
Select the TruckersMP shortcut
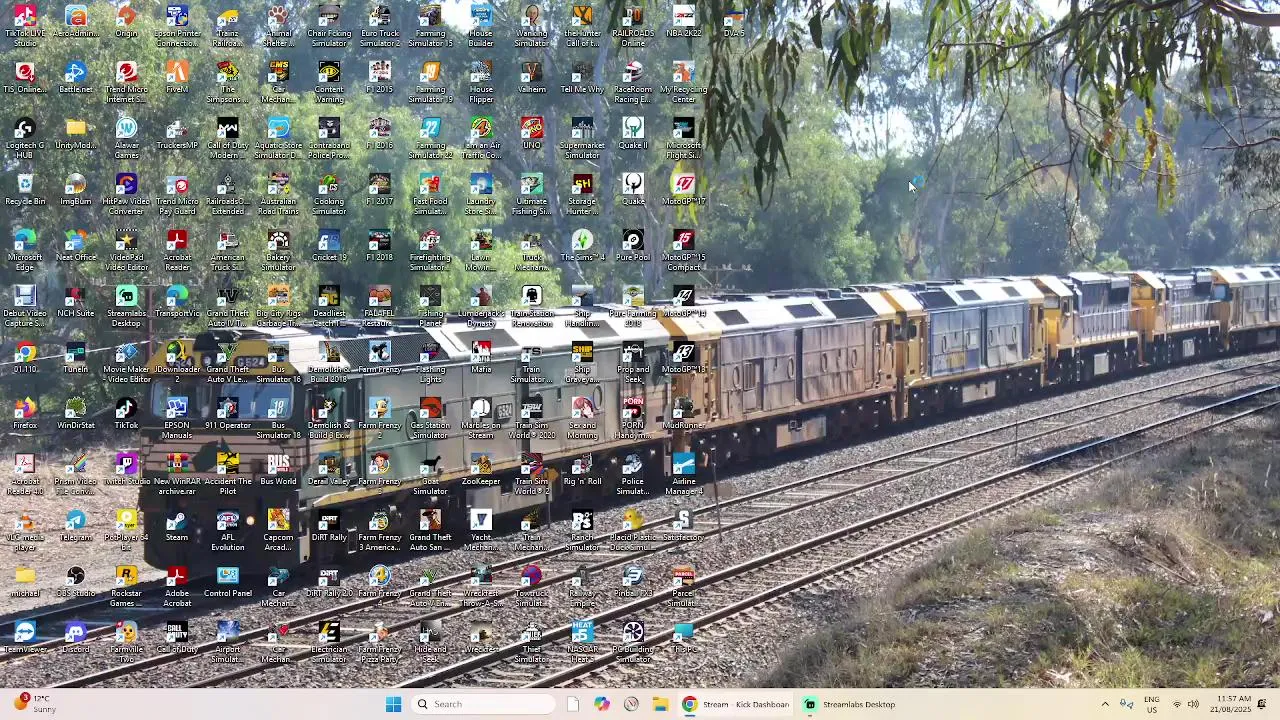click(x=177, y=134)
